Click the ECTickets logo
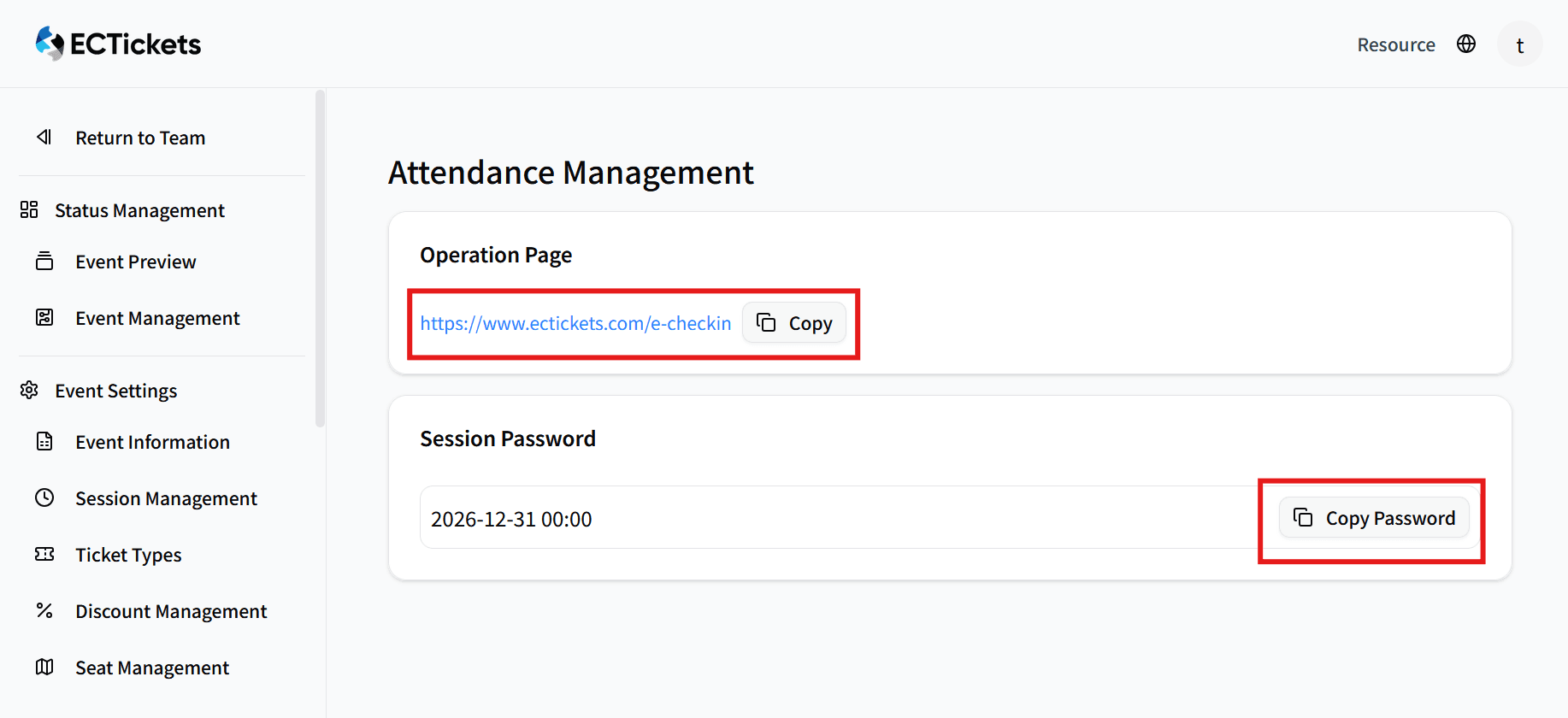Screen dimensions: 1568x718 click(x=118, y=44)
